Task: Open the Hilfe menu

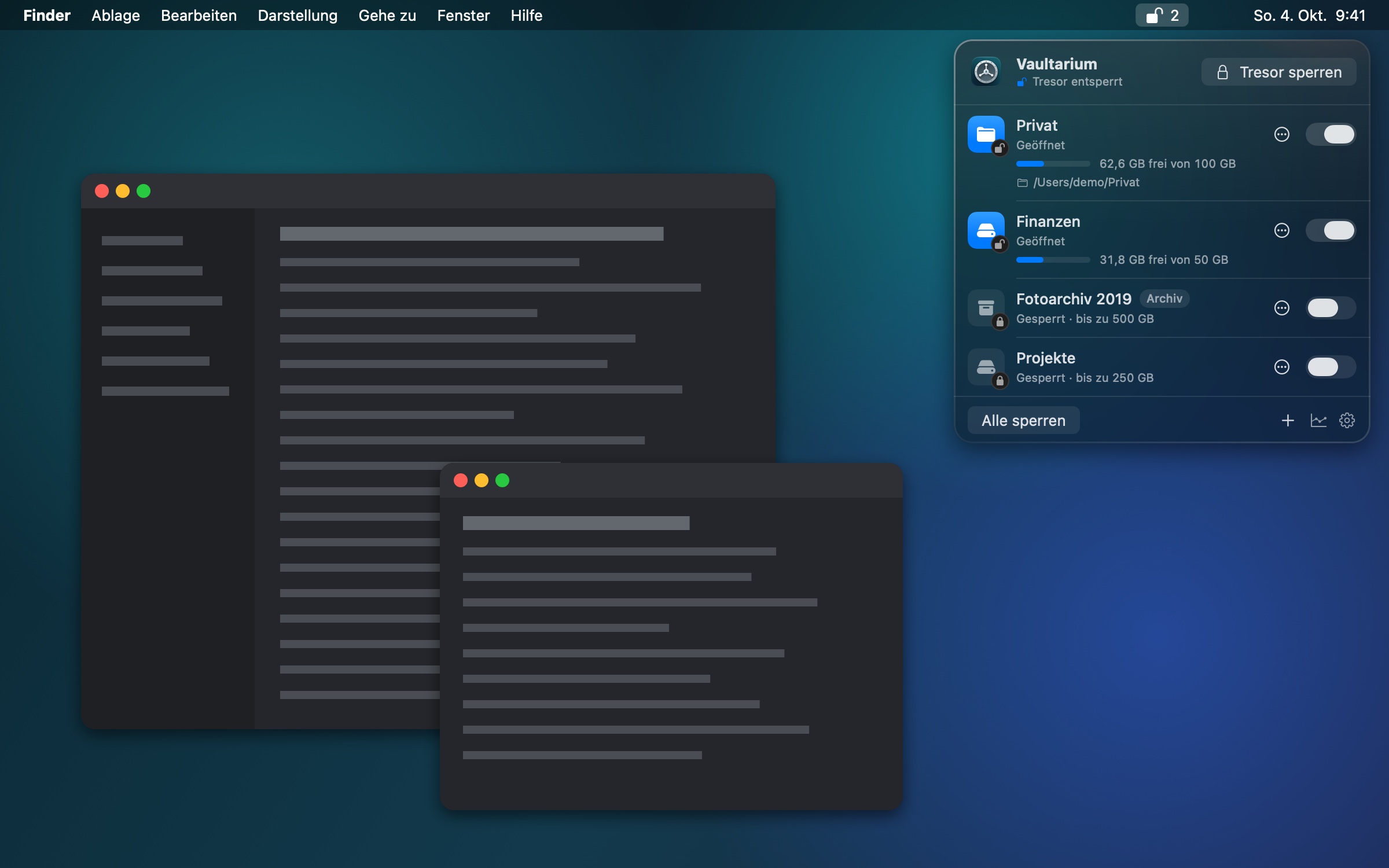Action: tap(526, 16)
